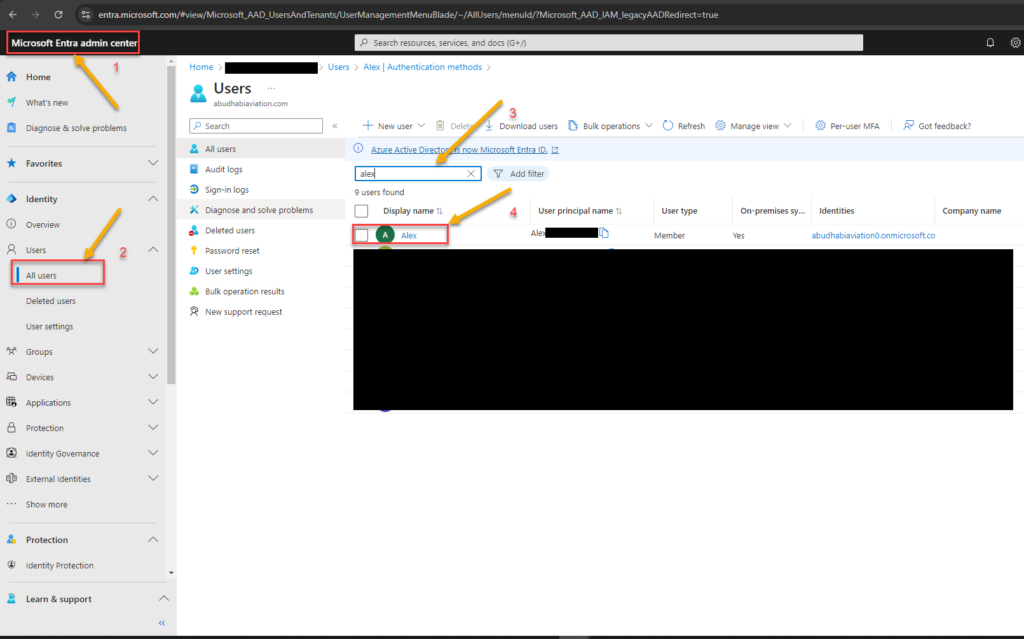This screenshot has width=1024, height=639.
Task: Collapse the bottom Protection section
Action: point(153,540)
